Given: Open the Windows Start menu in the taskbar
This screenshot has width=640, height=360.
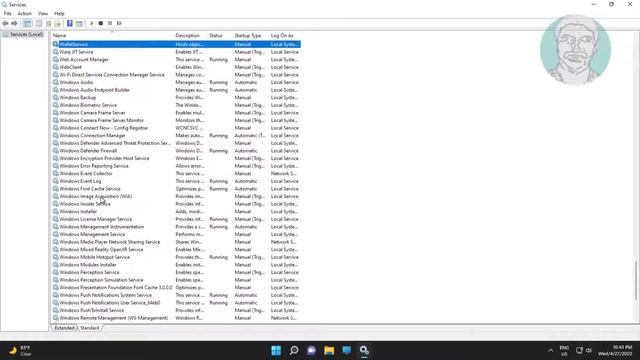Looking at the screenshot, I should point(276,350).
